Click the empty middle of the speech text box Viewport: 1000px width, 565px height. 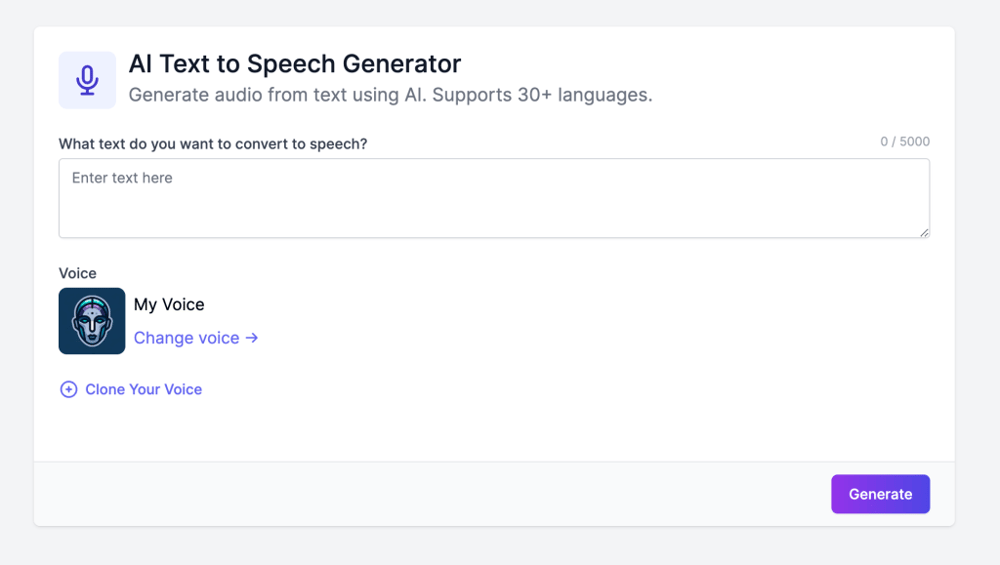pos(494,205)
